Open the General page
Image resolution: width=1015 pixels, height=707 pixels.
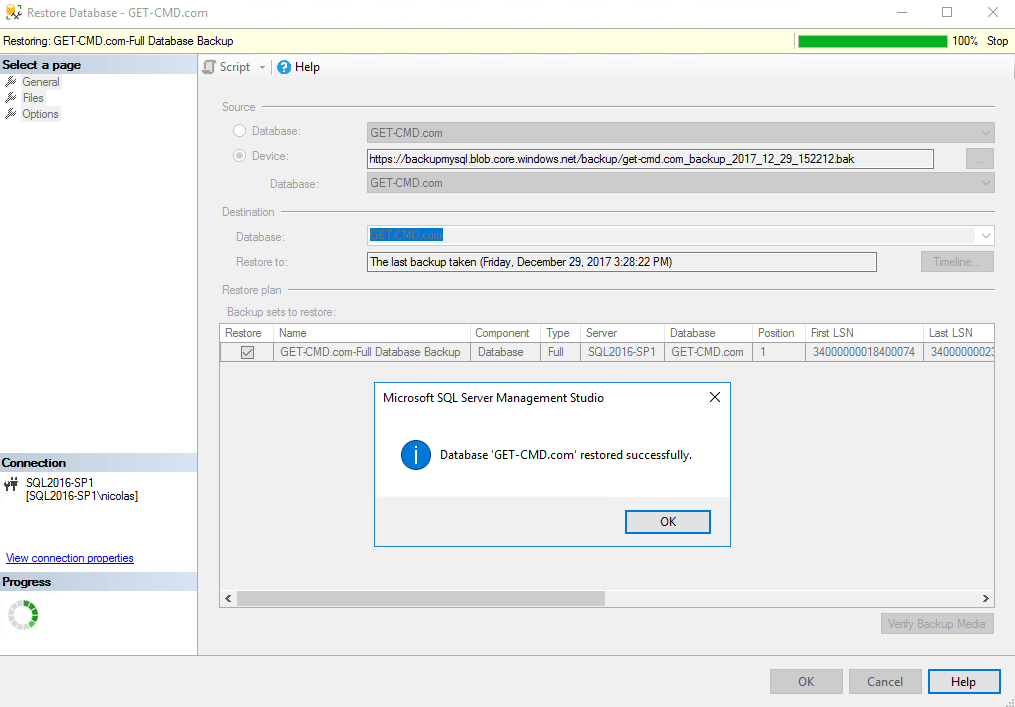coord(41,82)
